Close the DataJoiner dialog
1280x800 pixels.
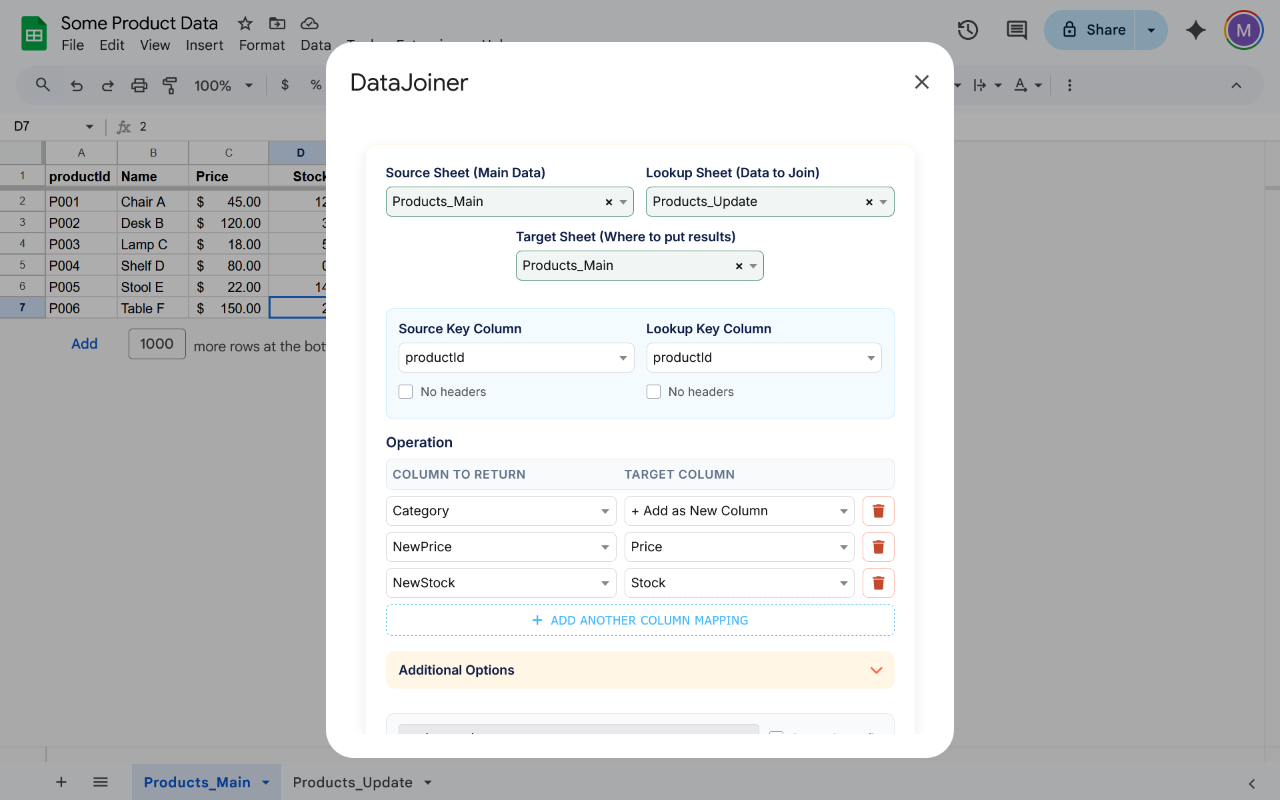pos(921,82)
